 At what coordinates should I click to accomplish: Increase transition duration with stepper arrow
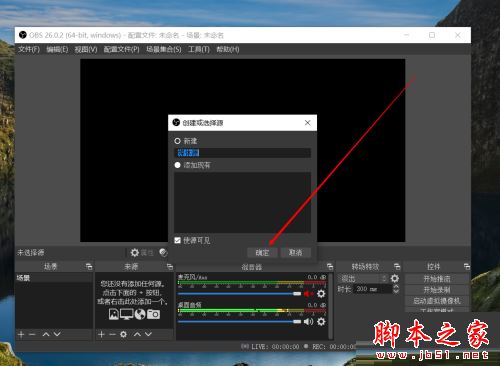click(396, 287)
